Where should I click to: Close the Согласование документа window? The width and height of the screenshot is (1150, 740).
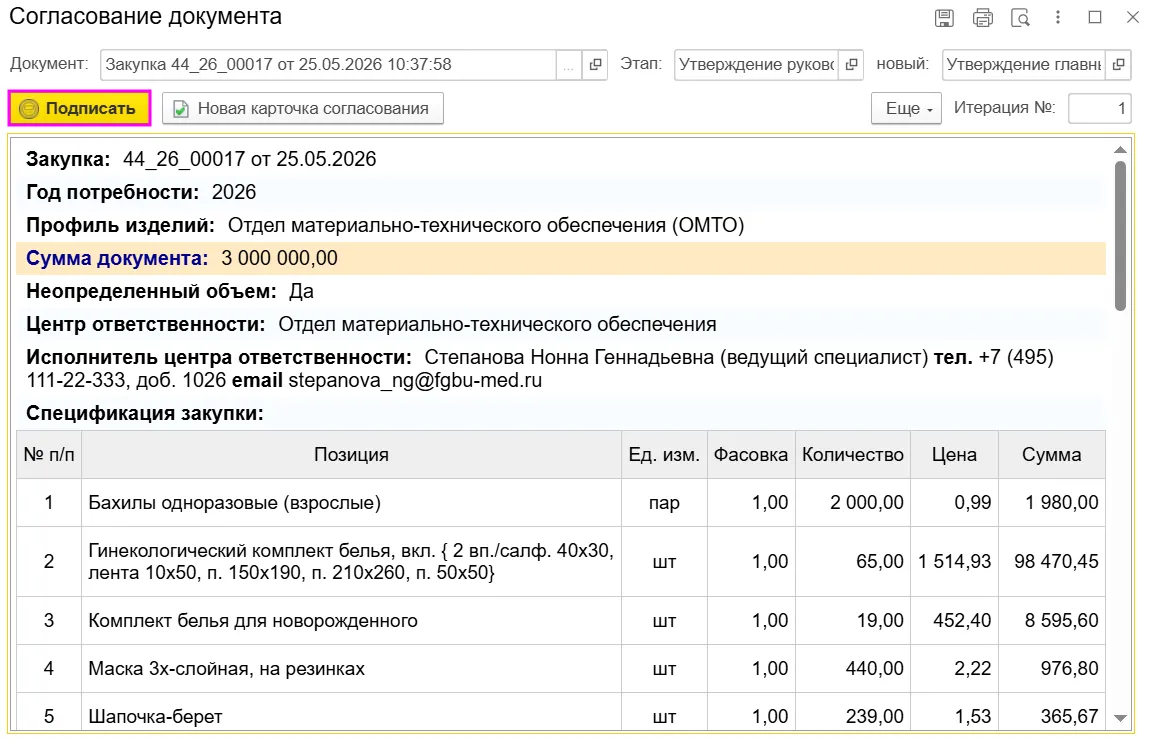tap(1132, 17)
